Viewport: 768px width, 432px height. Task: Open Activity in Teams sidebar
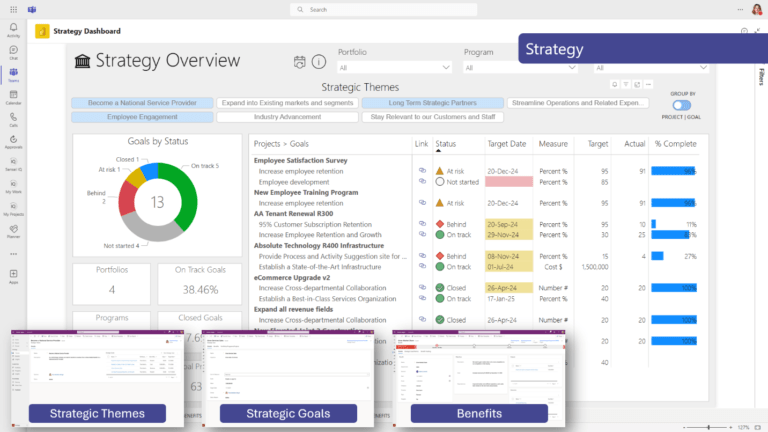pos(13,30)
